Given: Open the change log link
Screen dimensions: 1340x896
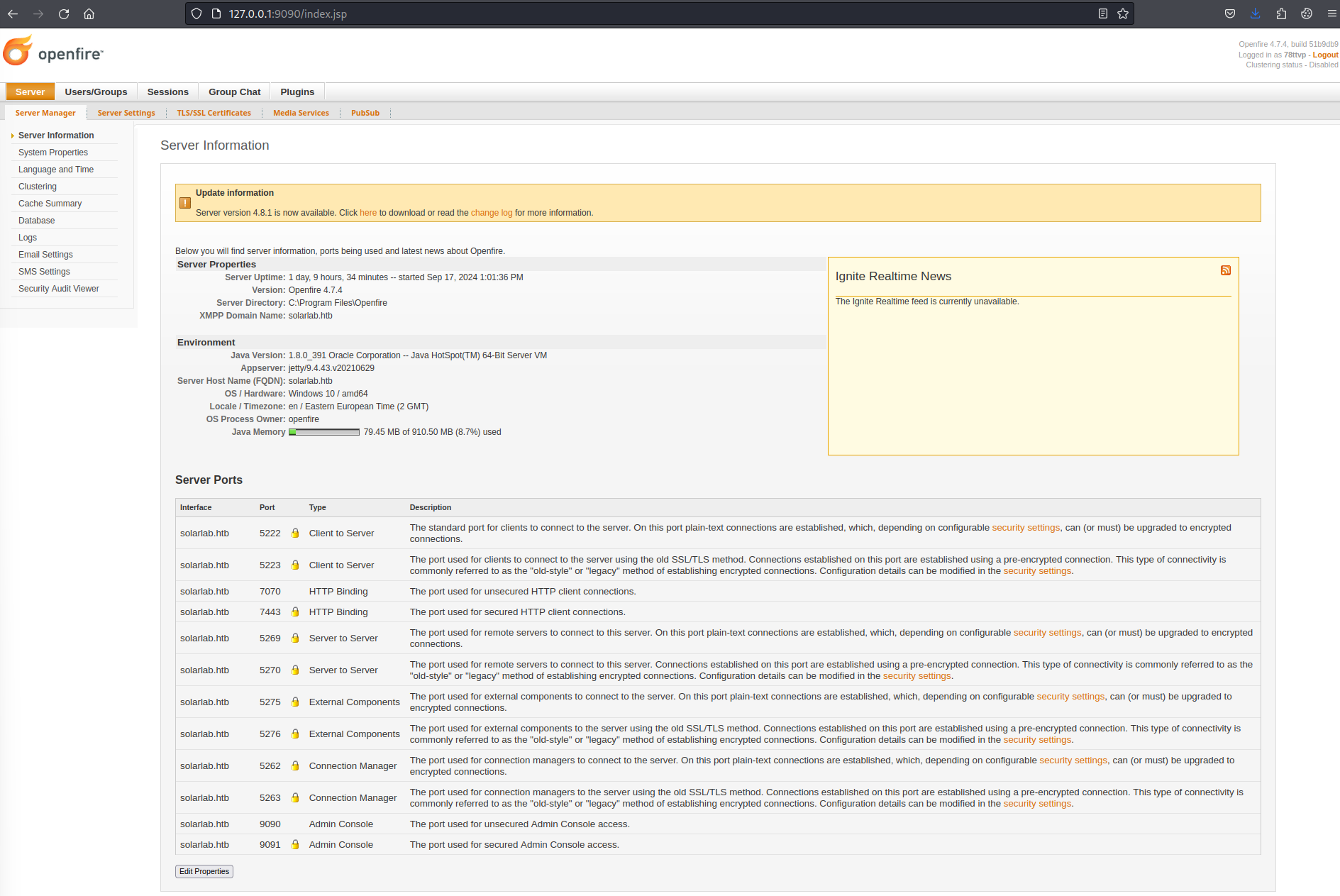Looking at the screenshot, I should [x=492, y=213].
